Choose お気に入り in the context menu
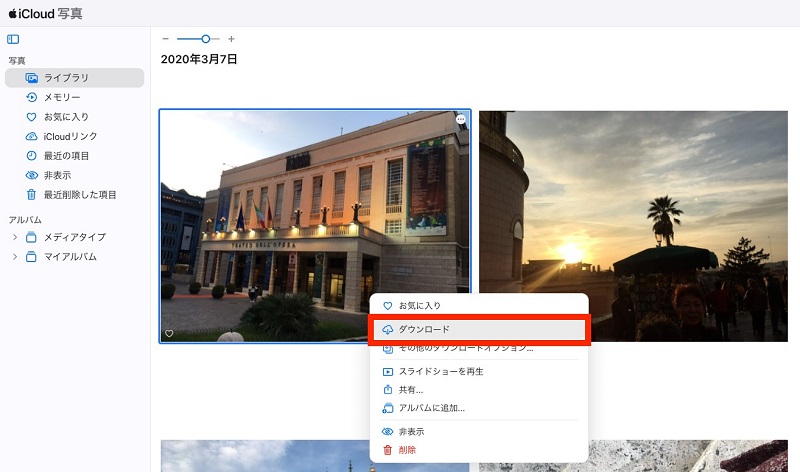Image resolution: width=800 pixels, height=472 pixels. tap(479, 306)
